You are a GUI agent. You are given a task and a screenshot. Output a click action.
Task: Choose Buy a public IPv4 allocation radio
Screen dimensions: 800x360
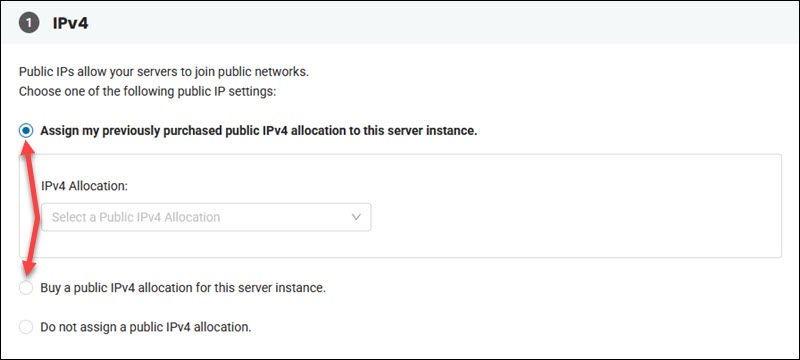click(x=26, y=288)
